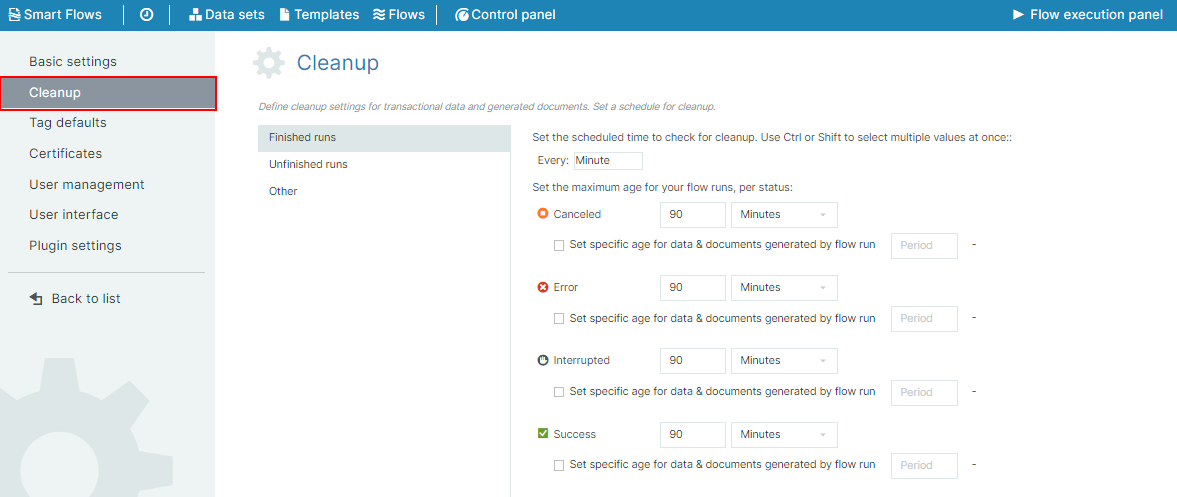This screenshot has width=1177, height=497.
Task: Enable specific age checkbox under Canceled
Action: [558, 245]
